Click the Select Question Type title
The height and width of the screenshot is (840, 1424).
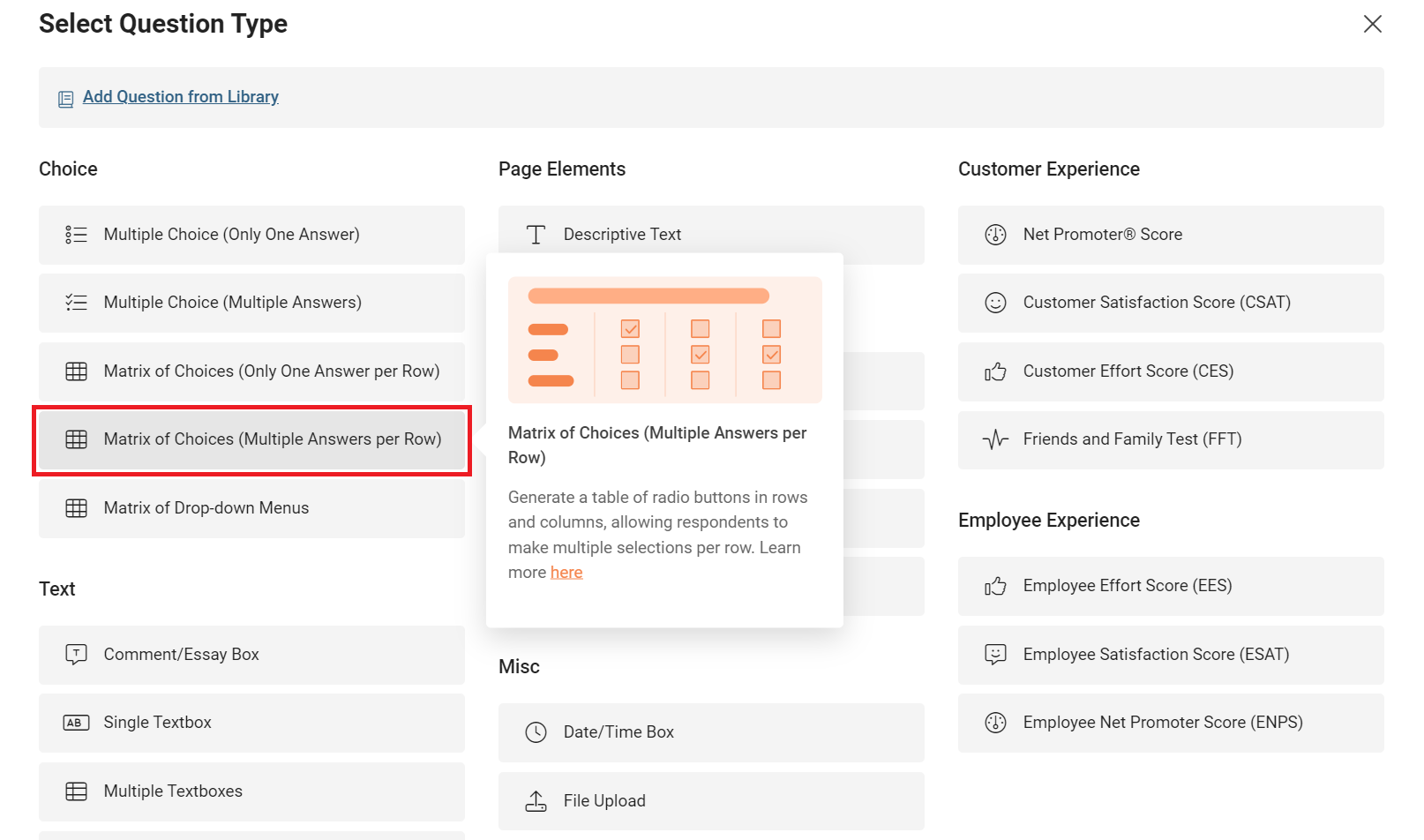click(x=163, y=24)
